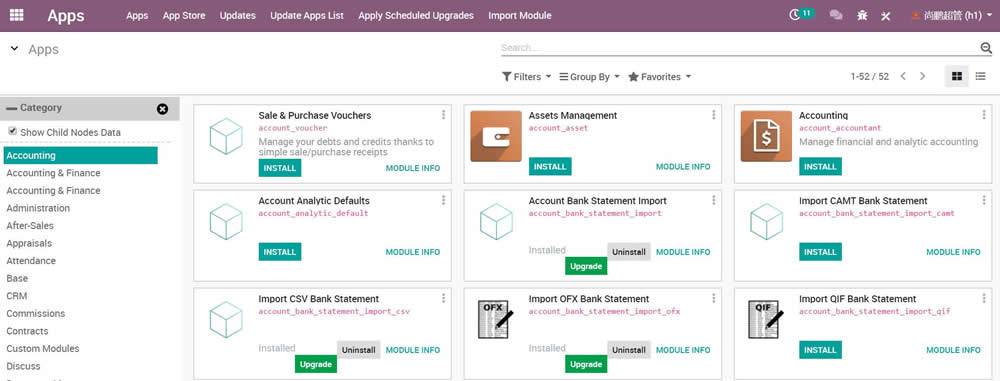Click the Import OFX Bank Statement icon
1000x381 pixels.
[496, 320]
